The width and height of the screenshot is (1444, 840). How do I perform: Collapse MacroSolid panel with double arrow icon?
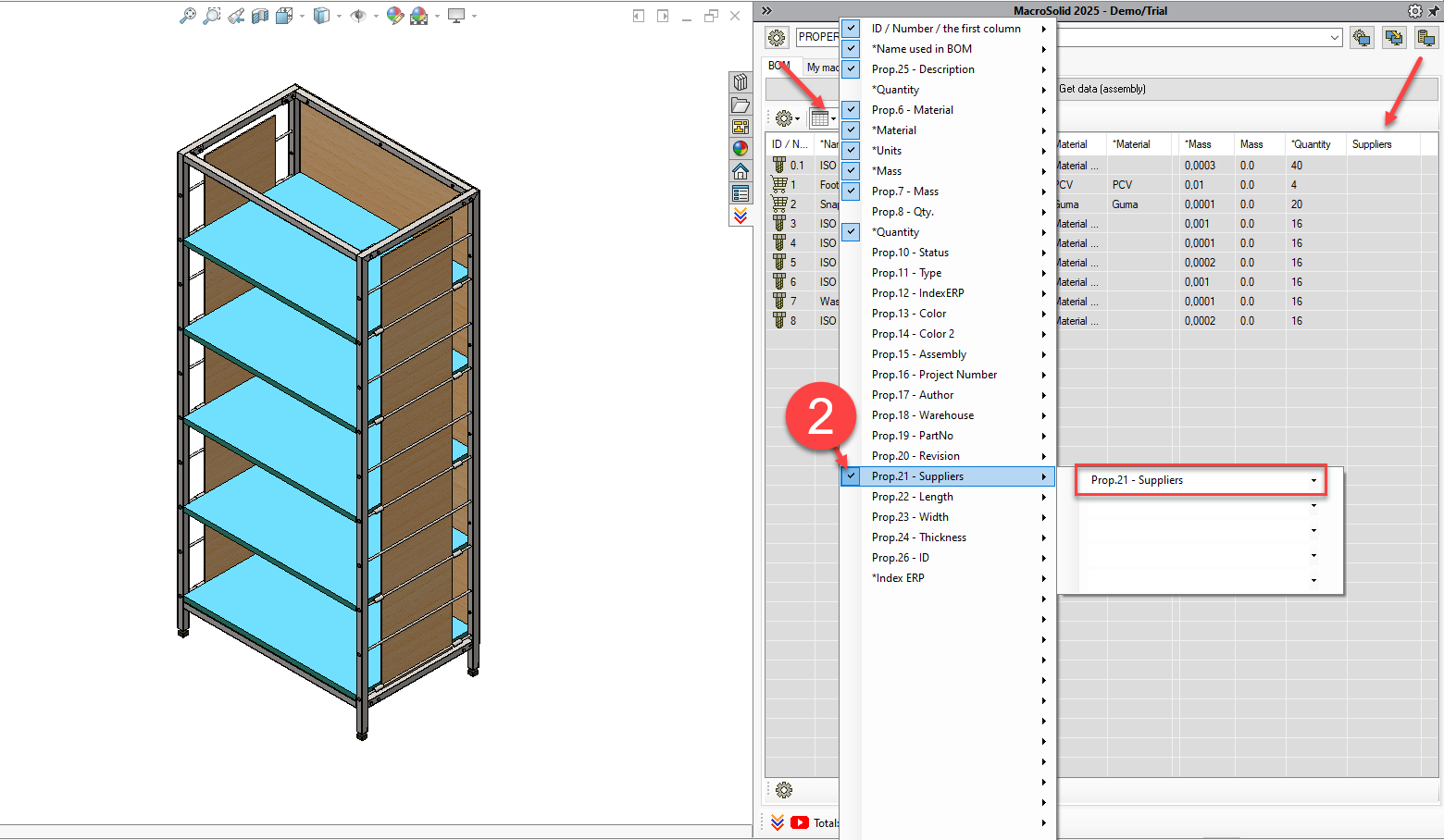[766, 11]
